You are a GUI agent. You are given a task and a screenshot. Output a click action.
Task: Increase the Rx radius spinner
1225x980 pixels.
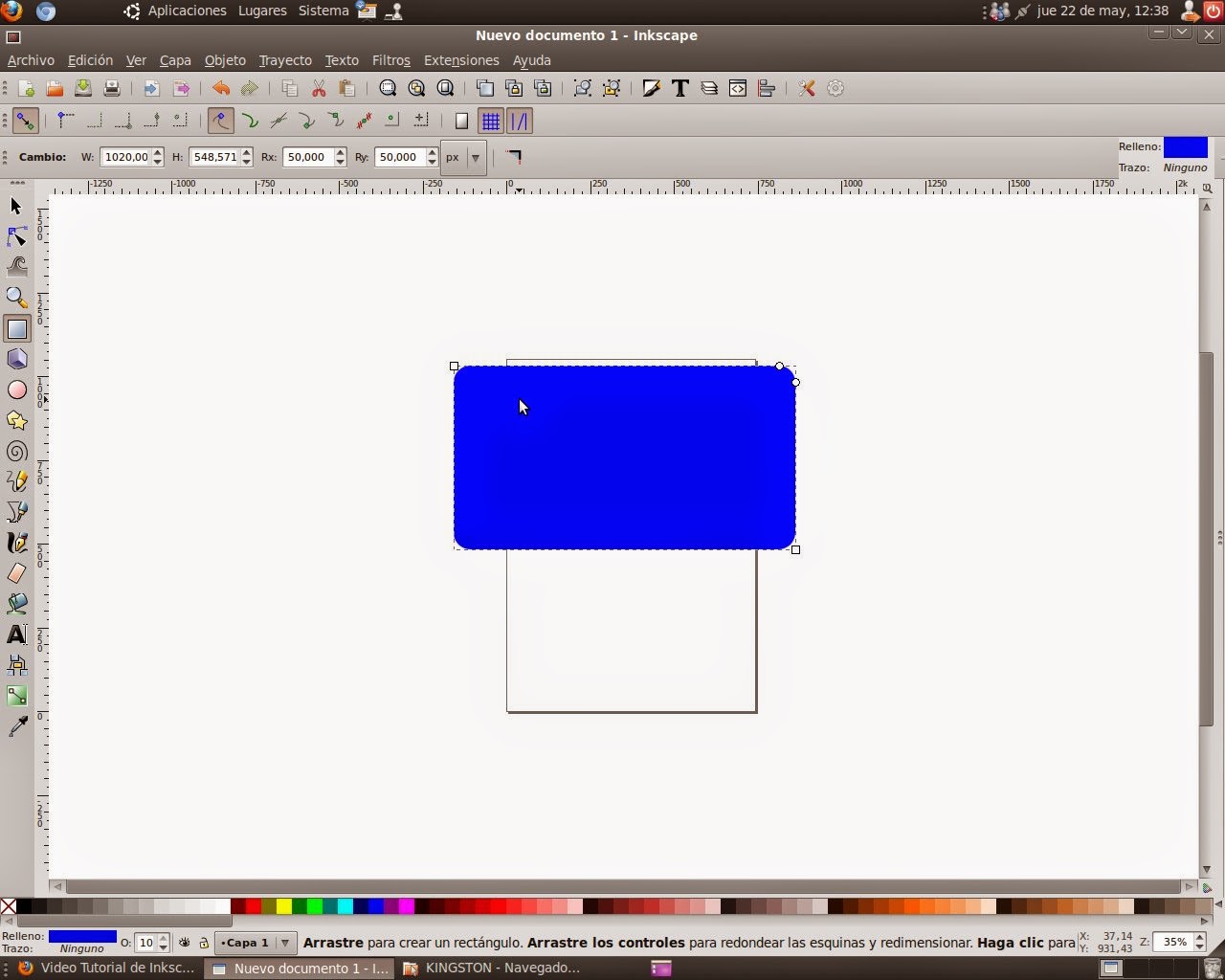(x=340, y=152)
